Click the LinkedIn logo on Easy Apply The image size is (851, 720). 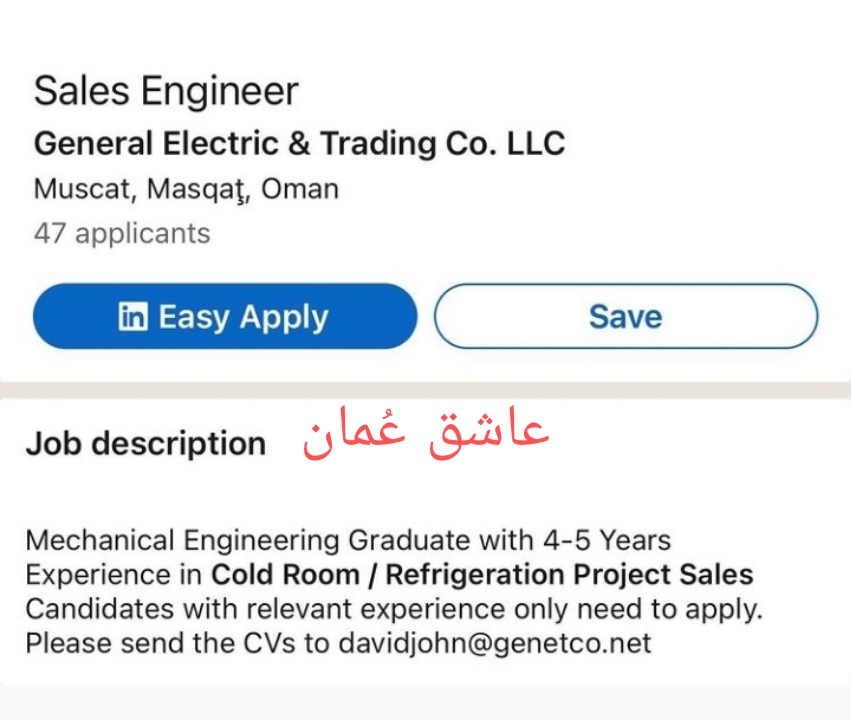point(132,317)
